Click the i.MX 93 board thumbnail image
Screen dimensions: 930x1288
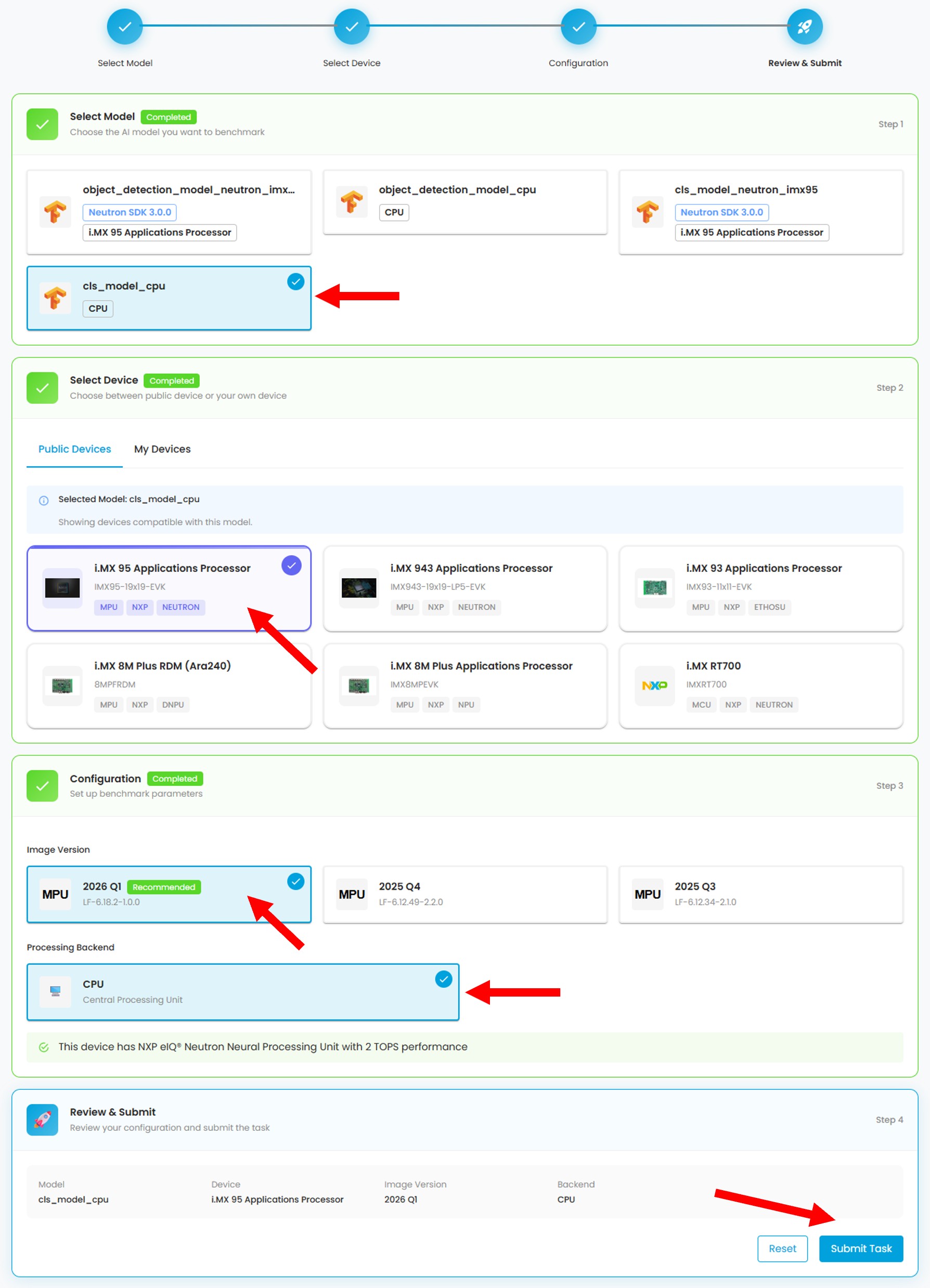(655, 588)
